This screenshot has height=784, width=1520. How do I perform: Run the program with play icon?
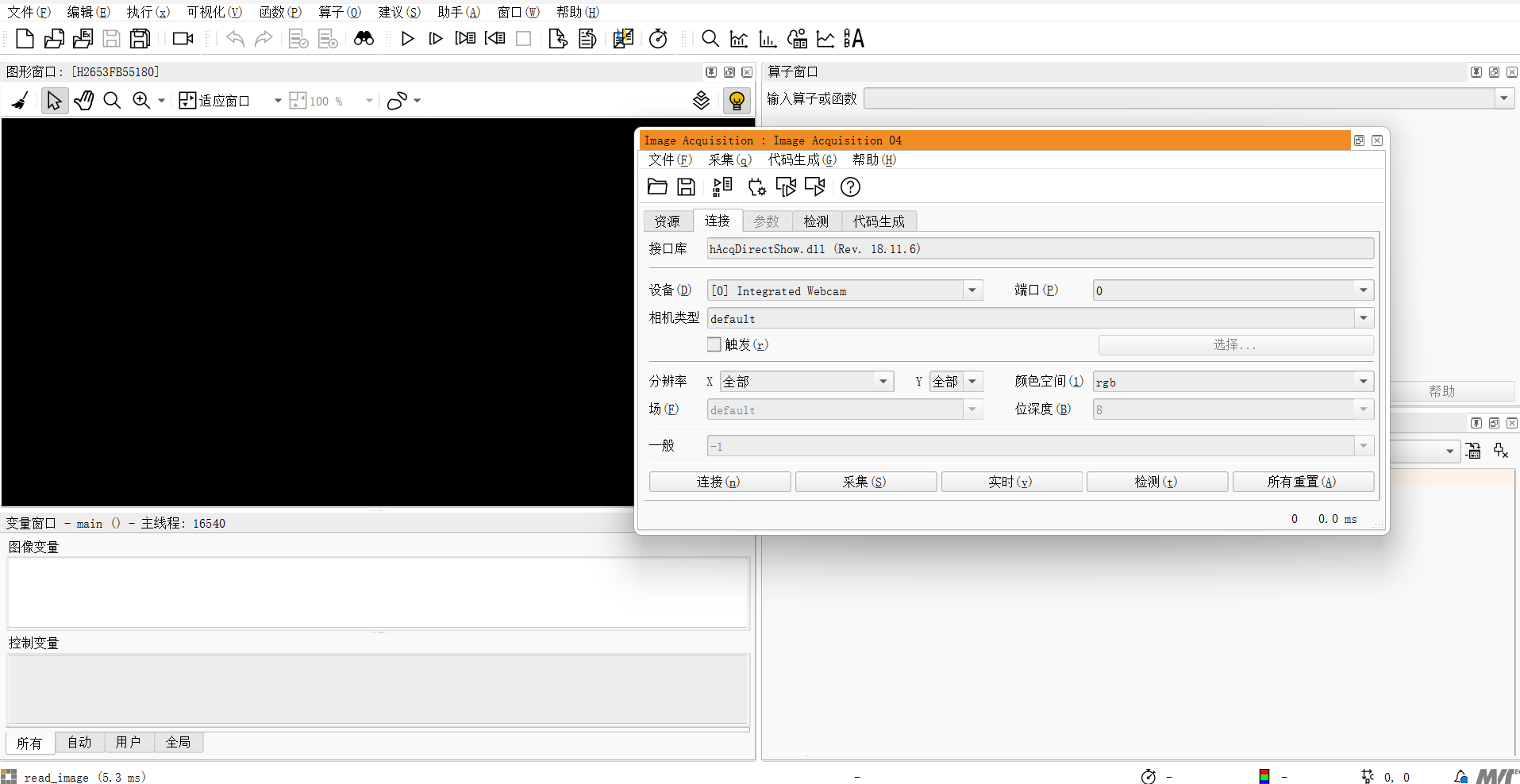[407, 38]
